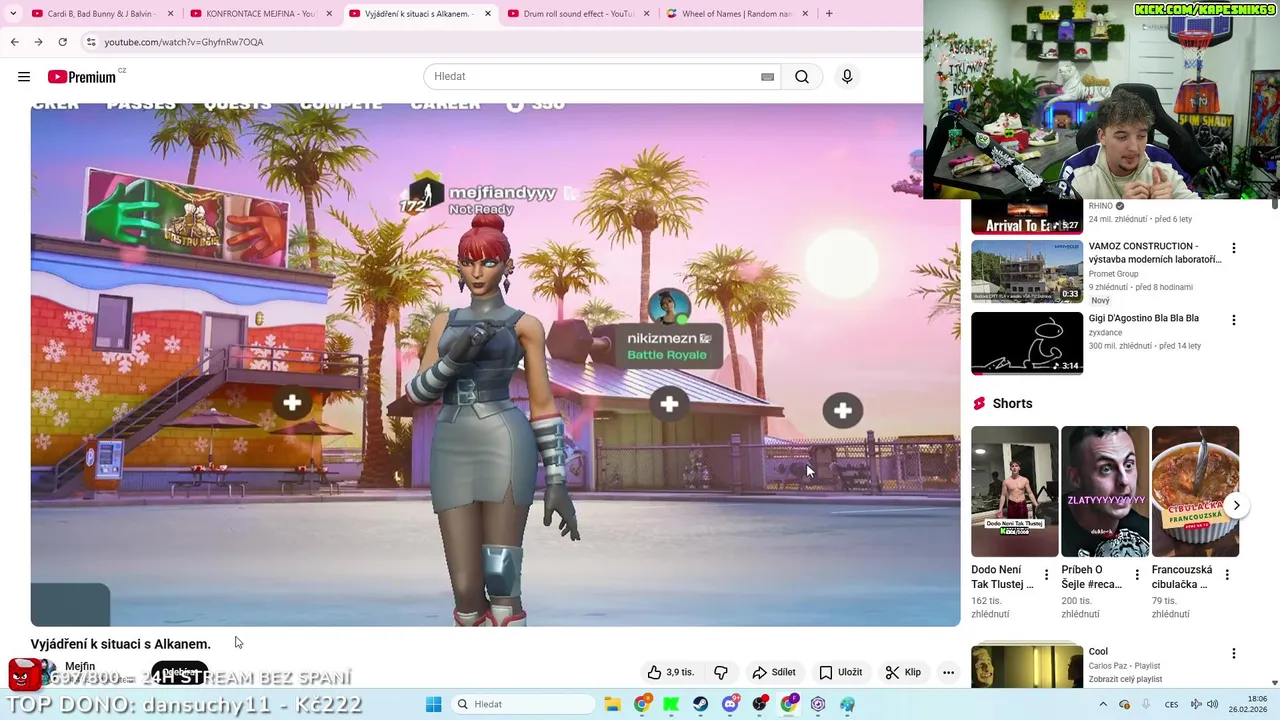Click the main video player
1280x720 pixels.
495,365
